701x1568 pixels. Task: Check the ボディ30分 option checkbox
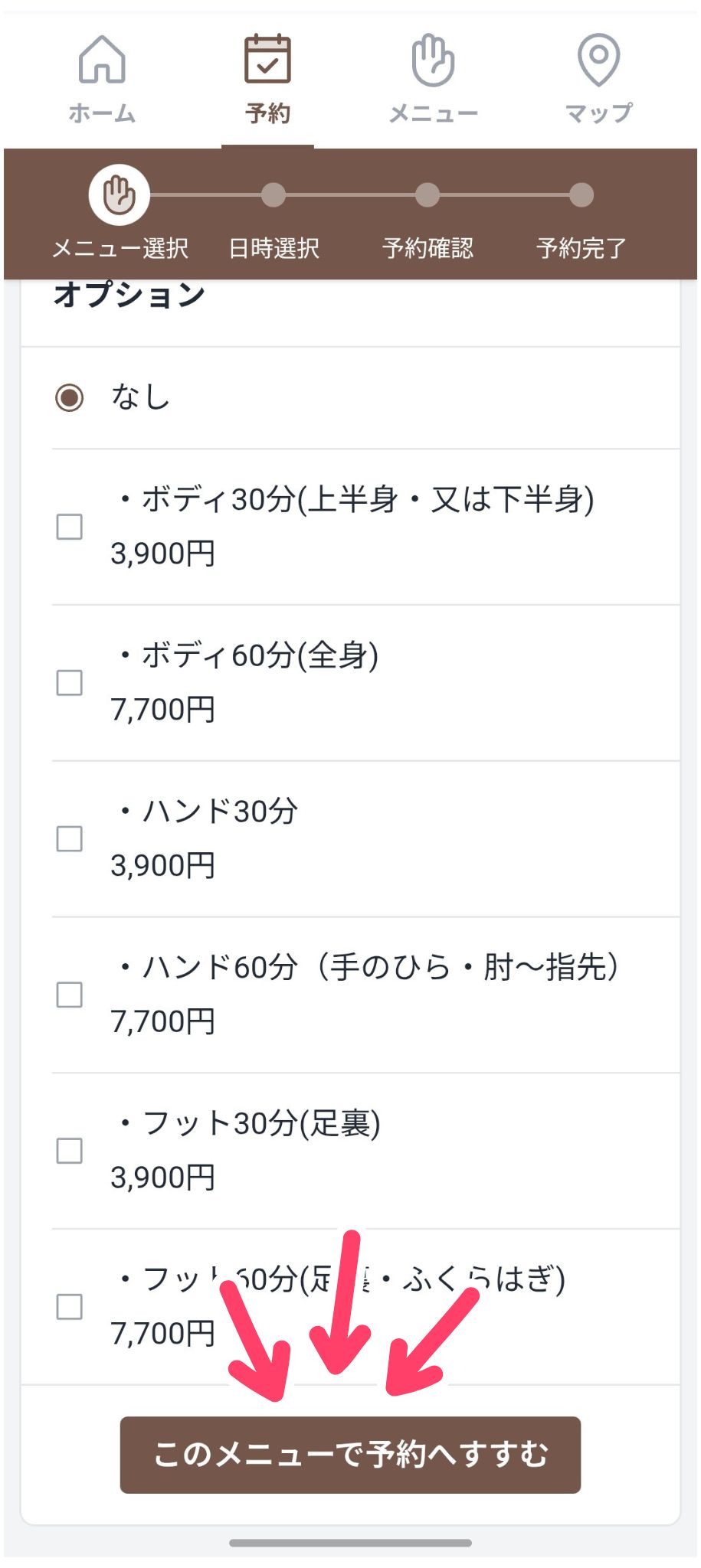coord(70,527)
